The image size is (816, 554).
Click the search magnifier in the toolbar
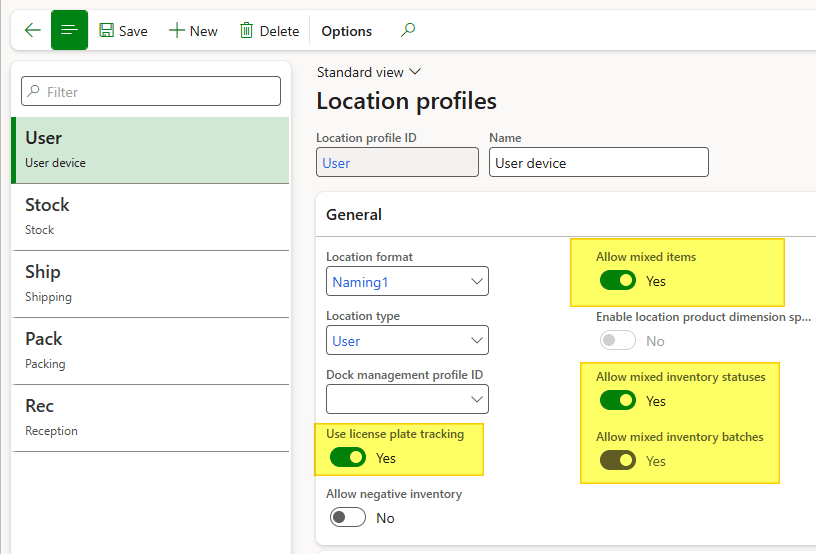point(407,31)
